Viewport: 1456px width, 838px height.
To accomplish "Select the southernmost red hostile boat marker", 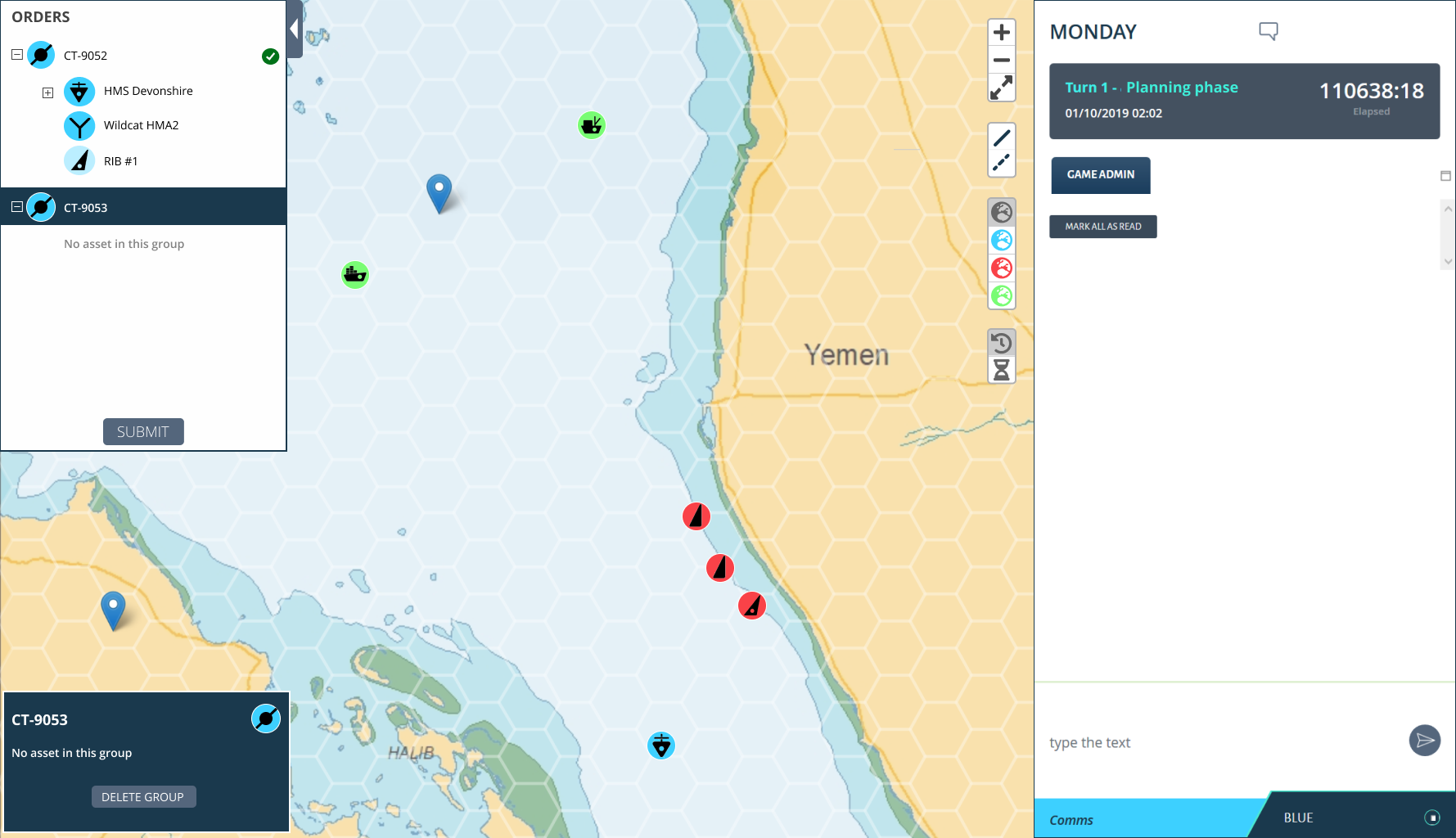I will click(x=752, y=606).
